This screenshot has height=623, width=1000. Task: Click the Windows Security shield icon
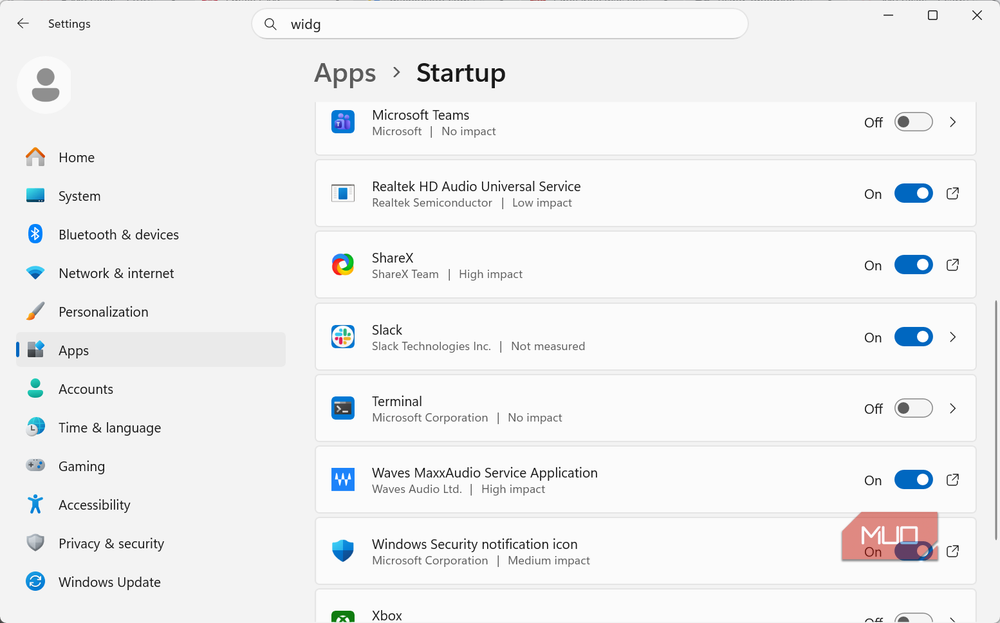pyautogui.click(x=343, y=551)
